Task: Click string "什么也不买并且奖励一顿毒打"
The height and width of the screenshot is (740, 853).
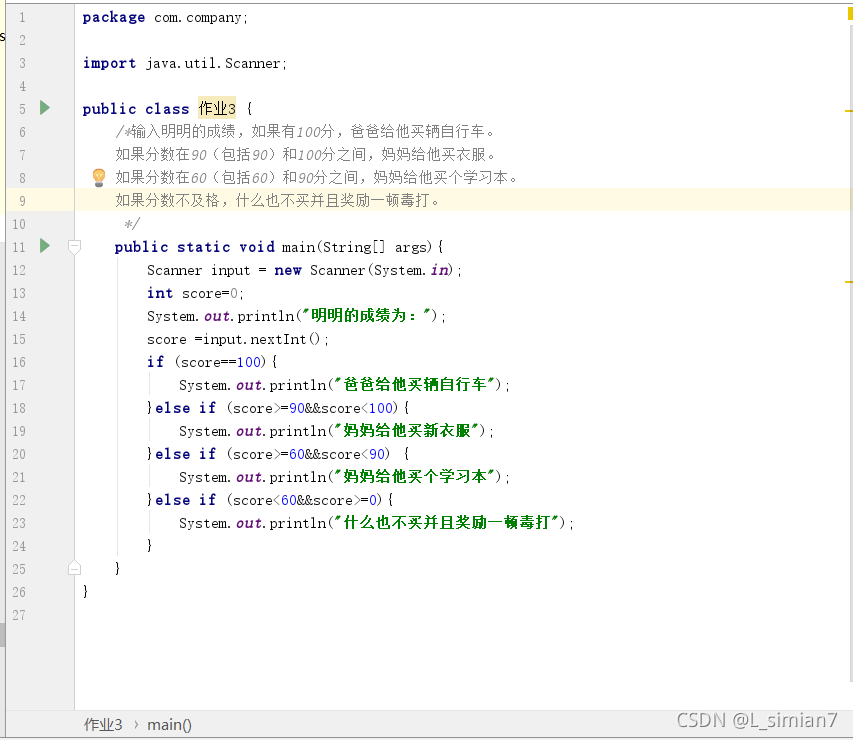Action: 447,522
